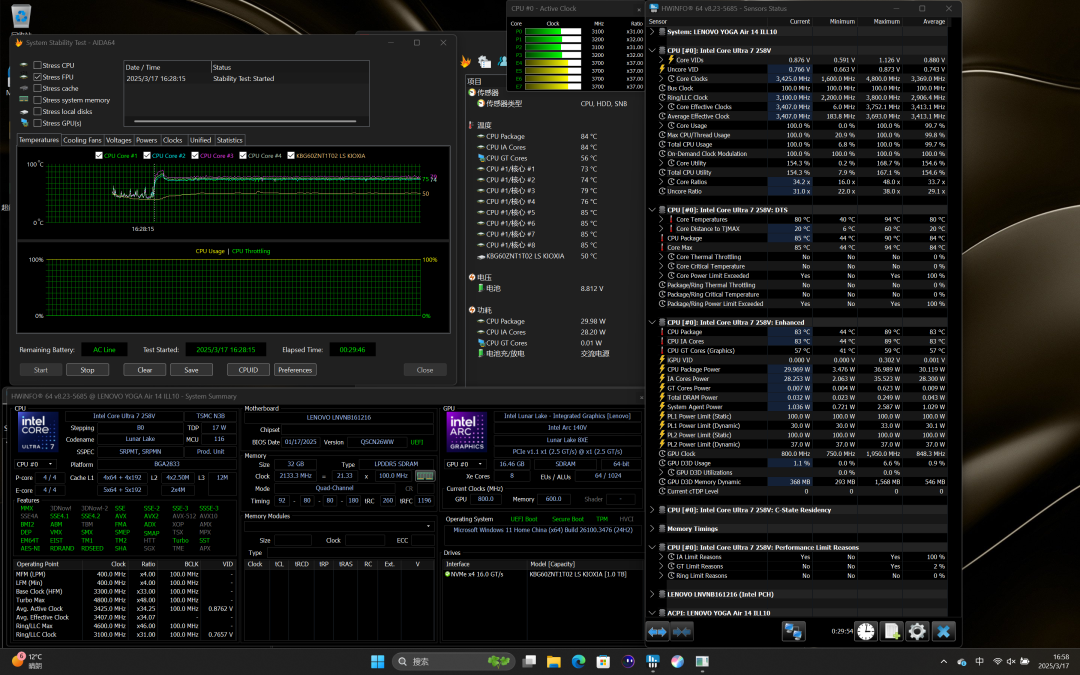Switch to the Unified tab

click(x=200, y=141)
